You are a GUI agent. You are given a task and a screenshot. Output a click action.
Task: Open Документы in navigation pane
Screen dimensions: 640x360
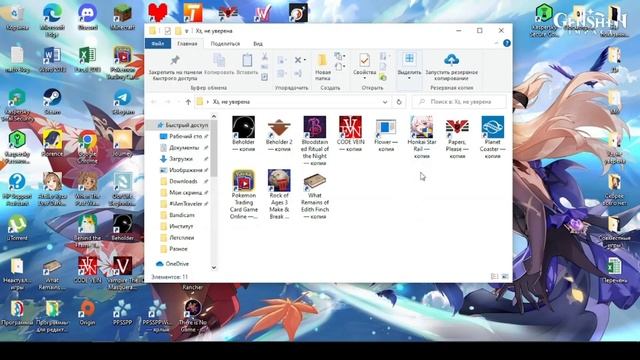pos(183,148)
